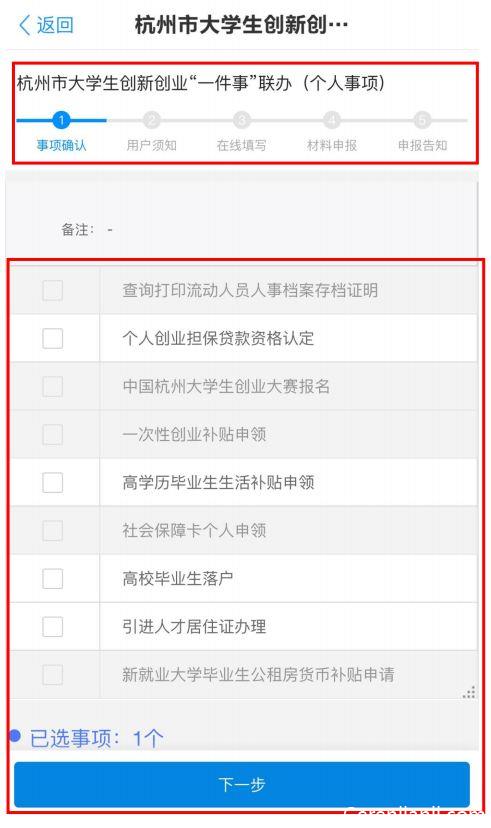This screenshot has width=491, height=828.
Task: Select step 5 circle 申报告知
Action: coord(422,120)
